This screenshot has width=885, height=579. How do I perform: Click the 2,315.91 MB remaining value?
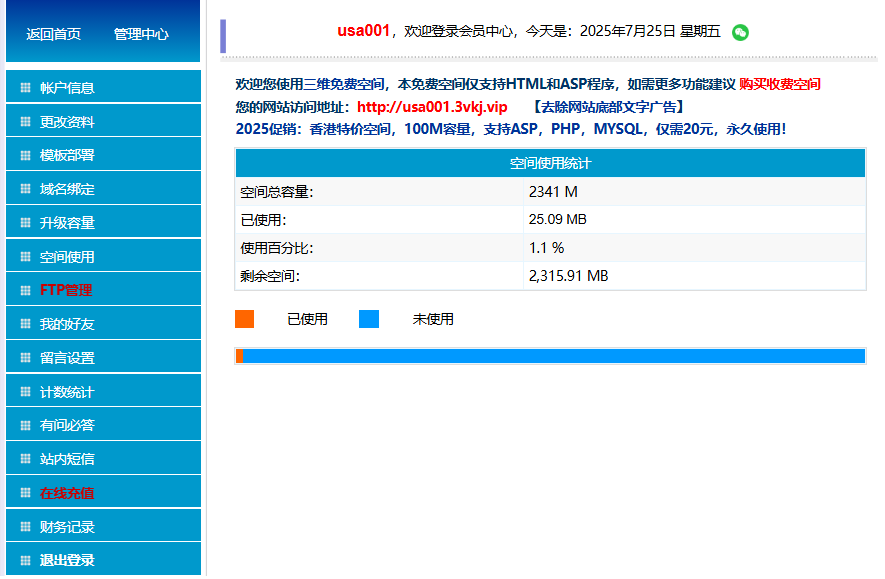pos(568,276)
